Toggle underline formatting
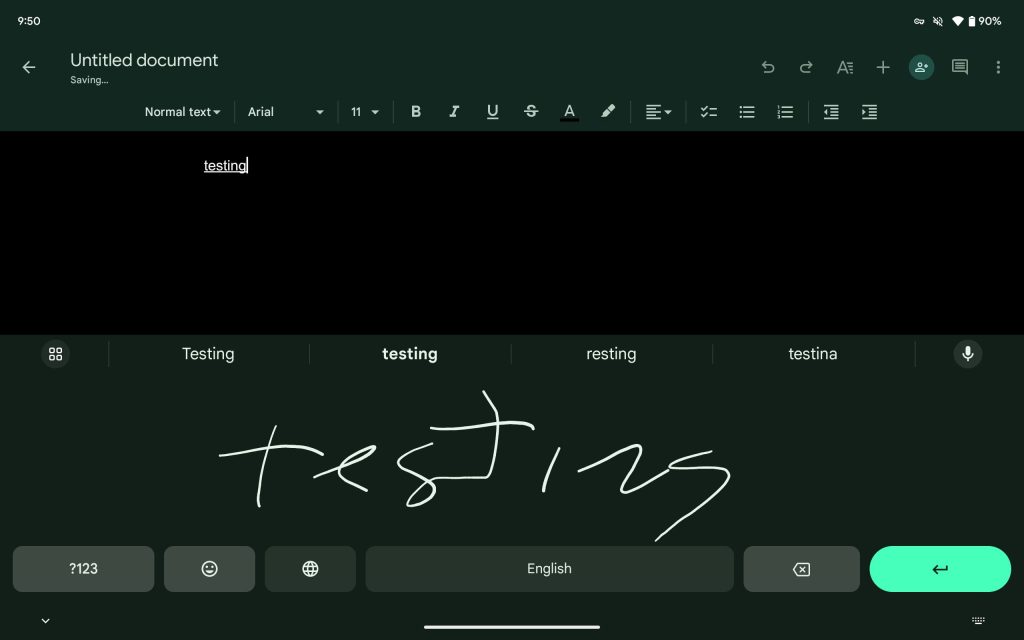 (492, 112)
